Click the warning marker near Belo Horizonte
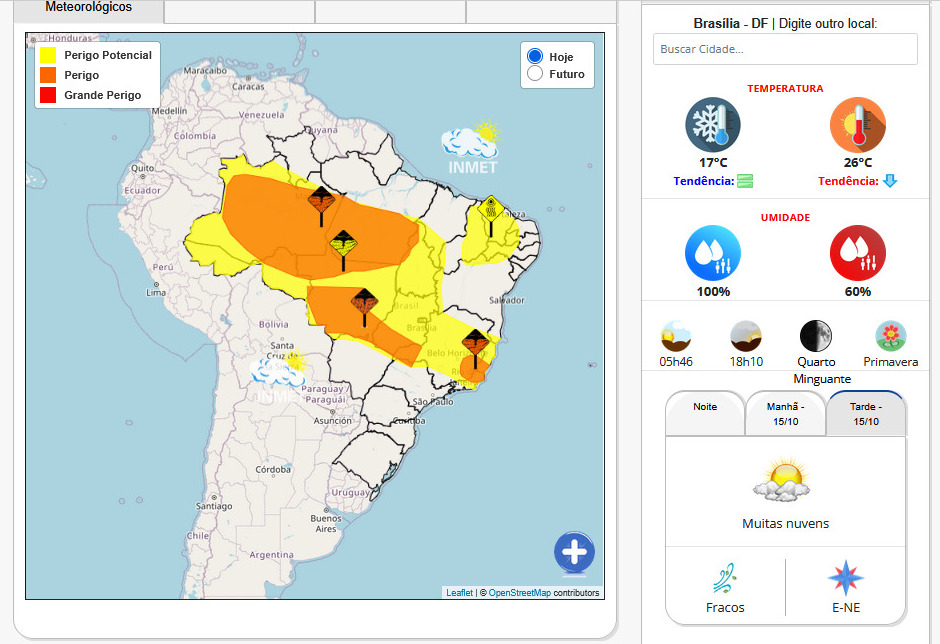This screenshot has height=644, width=940. (475, 345)
